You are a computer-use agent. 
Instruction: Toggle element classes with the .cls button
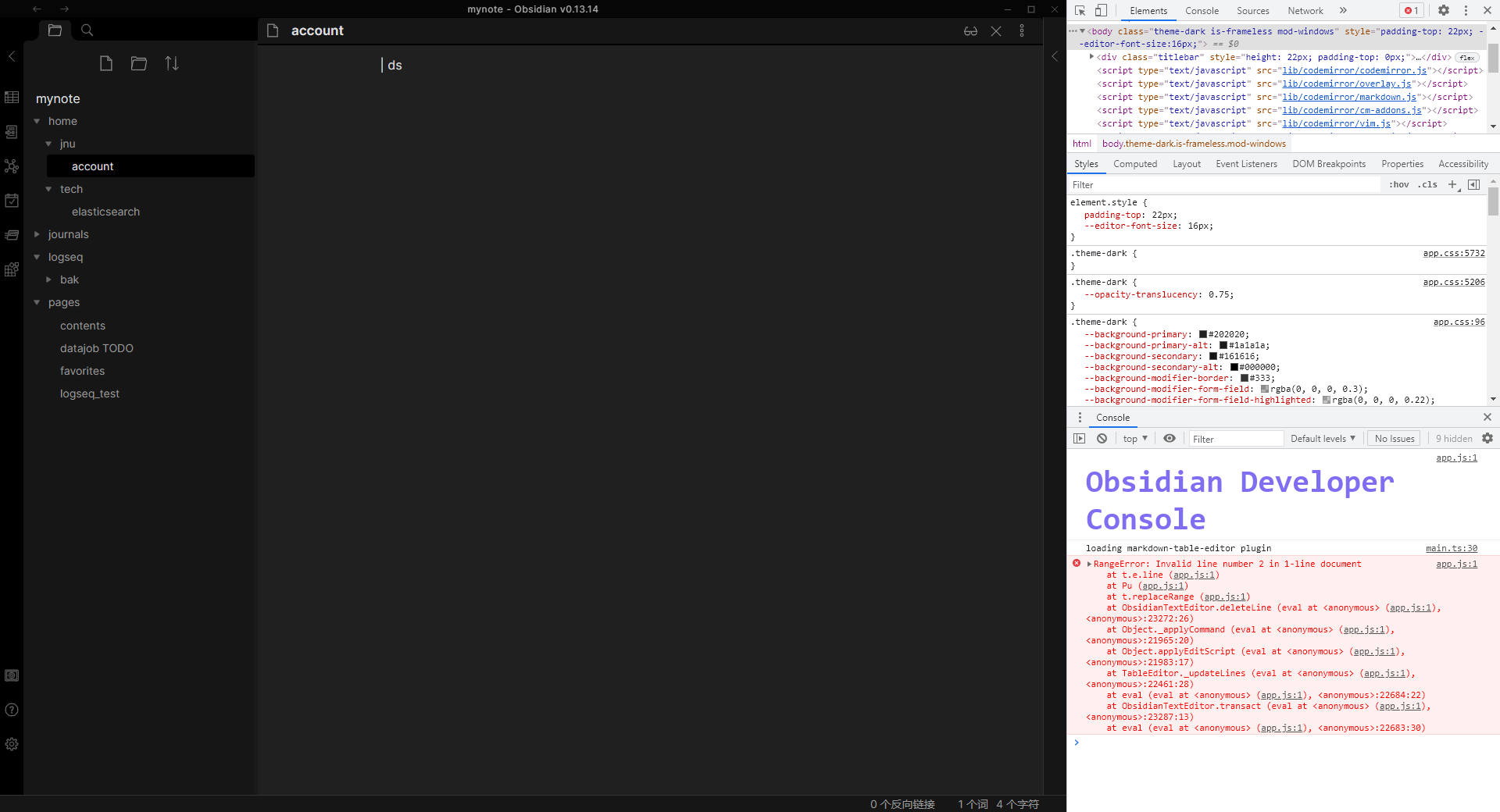tap(1427, 184)
